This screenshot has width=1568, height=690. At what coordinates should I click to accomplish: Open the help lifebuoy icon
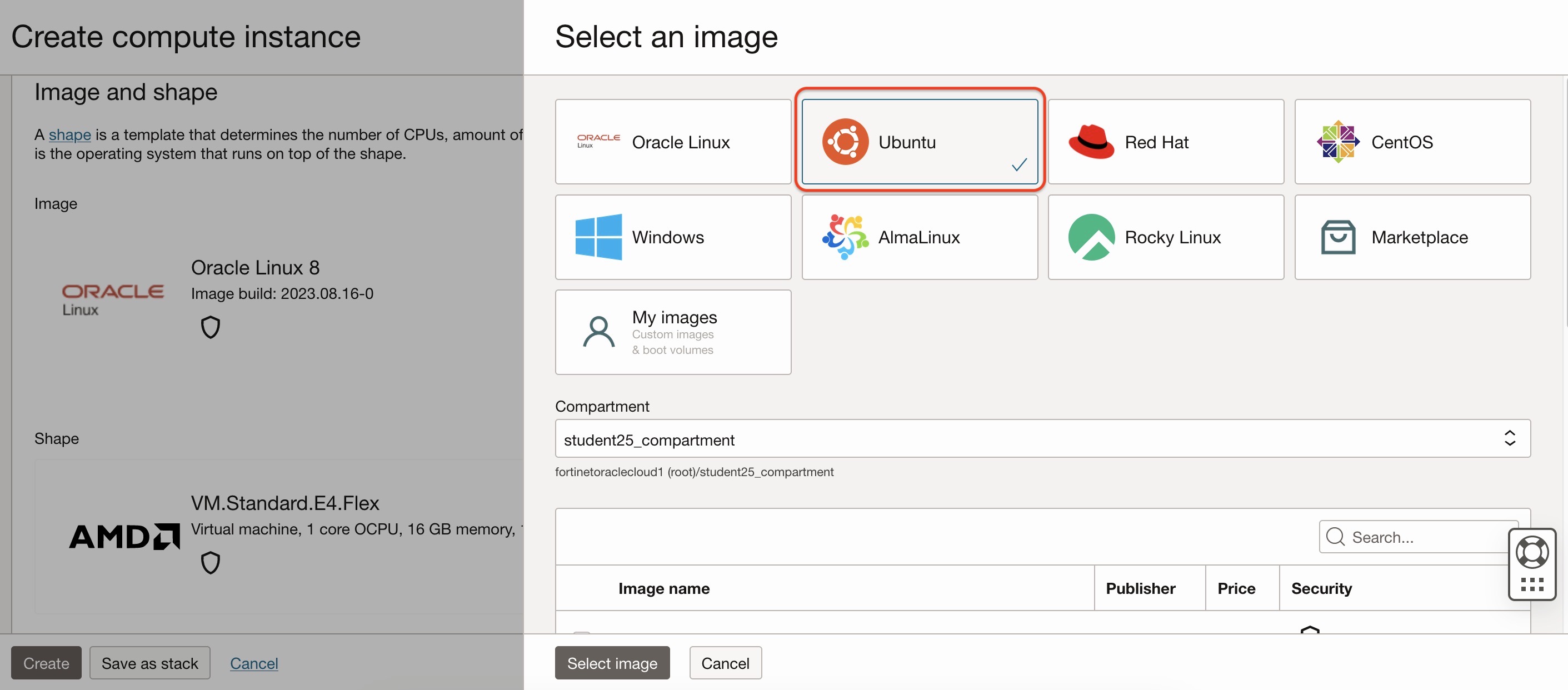[x=1531, y=552]
